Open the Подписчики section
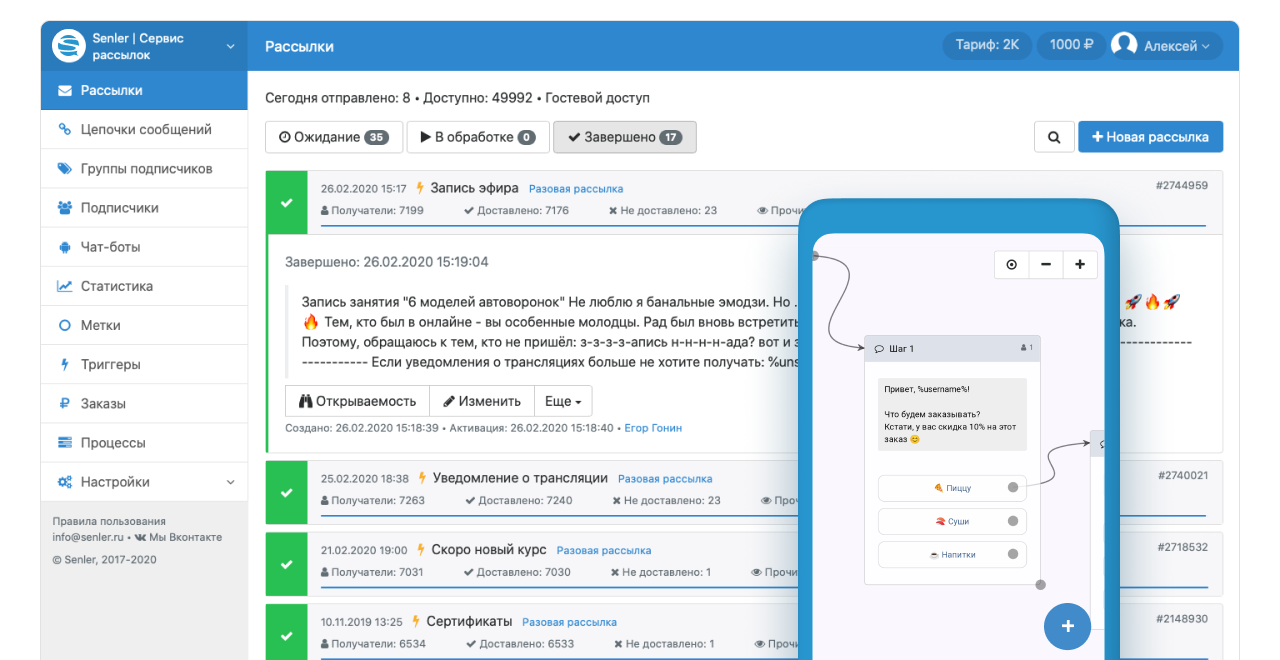1280x660 pixels. point(144,208)
